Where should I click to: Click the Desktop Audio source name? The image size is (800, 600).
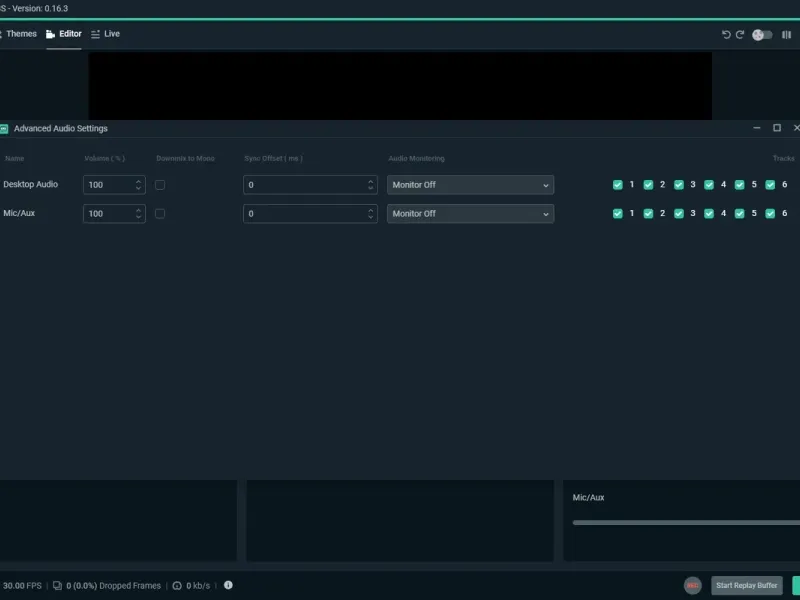[x=31, y=184]
